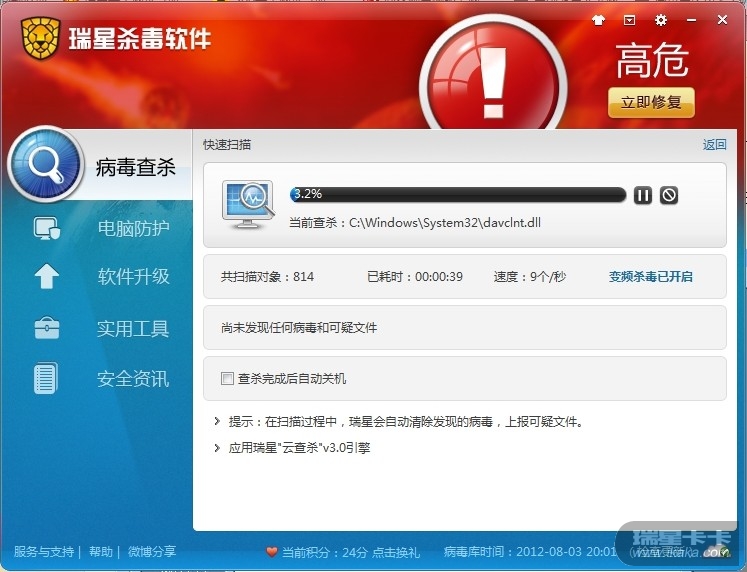This screenshot has width=747, height=572.
Task: Open the 实用工具 section
Action: (133, 329)
